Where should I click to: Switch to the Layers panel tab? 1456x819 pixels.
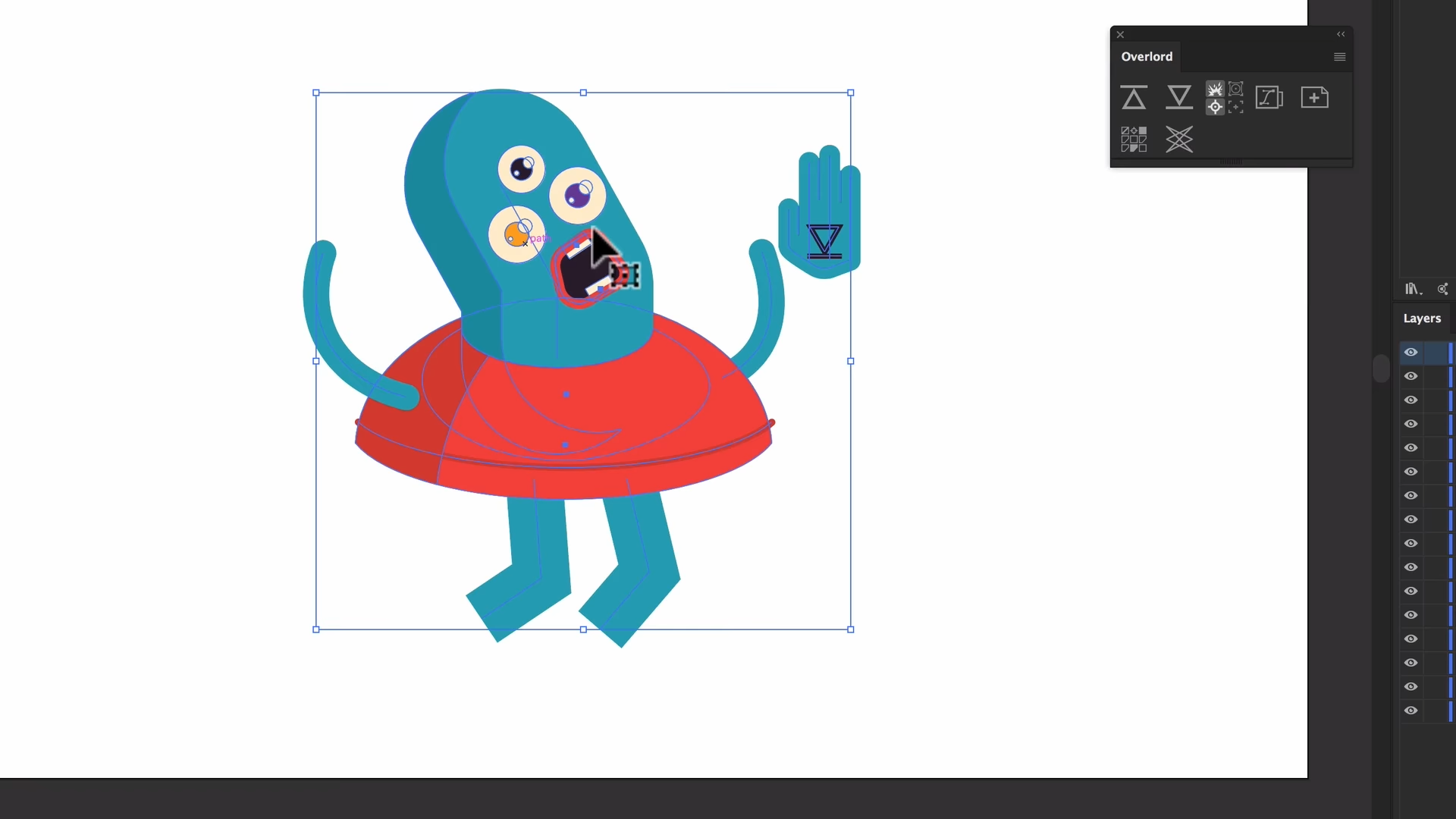[x=1421, y=318]
